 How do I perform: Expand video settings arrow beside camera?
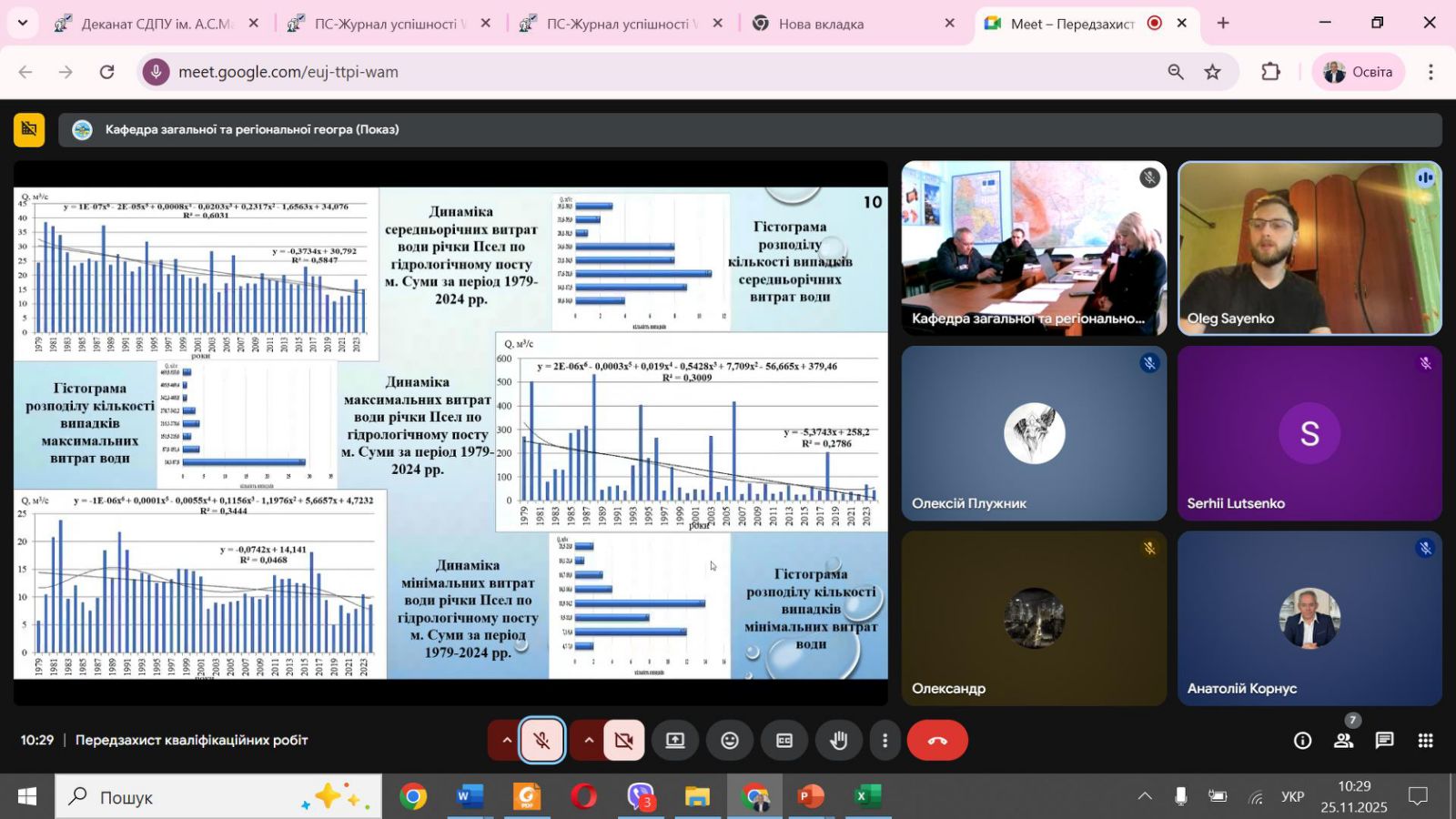pyautogui.click(x=589, y=741)
